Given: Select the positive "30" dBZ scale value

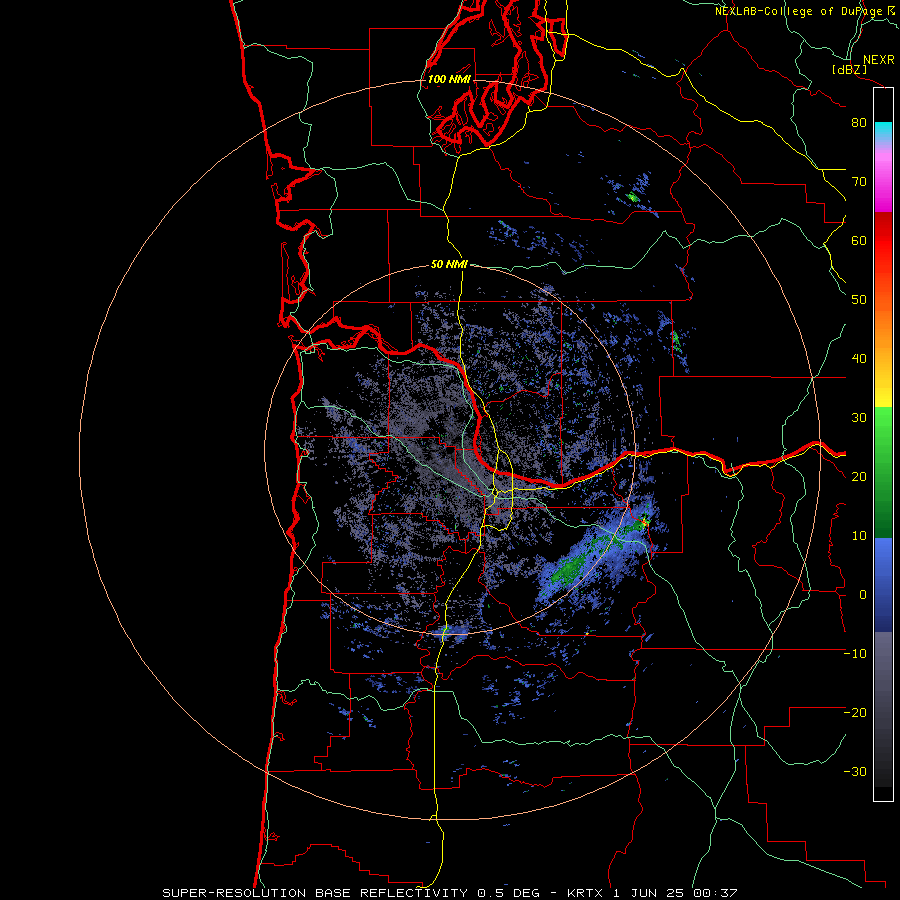Looking at the screenshot, I should tap(859, 417).
